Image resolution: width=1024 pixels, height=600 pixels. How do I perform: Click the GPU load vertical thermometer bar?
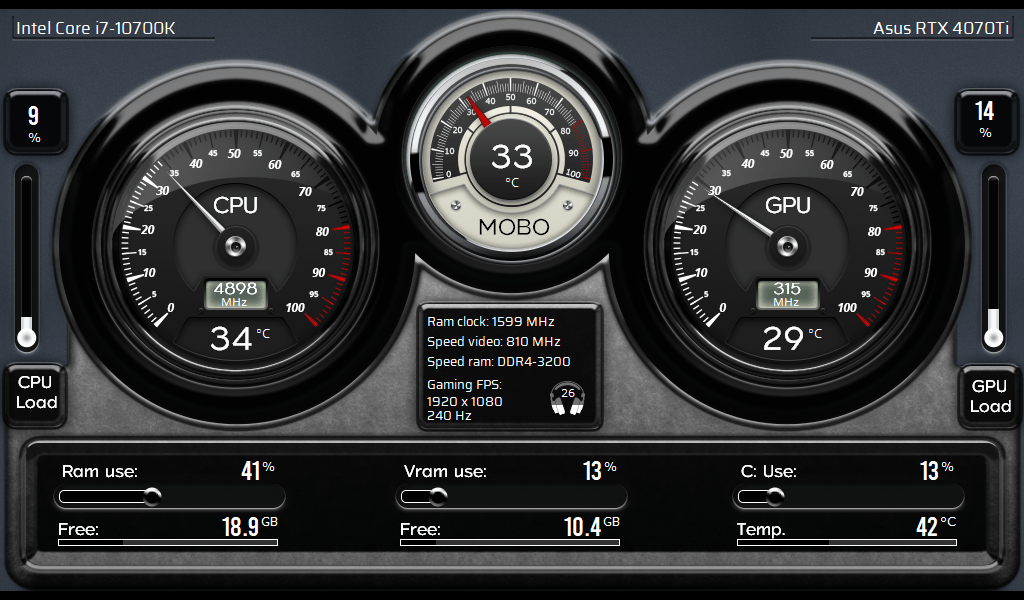tap(993, 260)
